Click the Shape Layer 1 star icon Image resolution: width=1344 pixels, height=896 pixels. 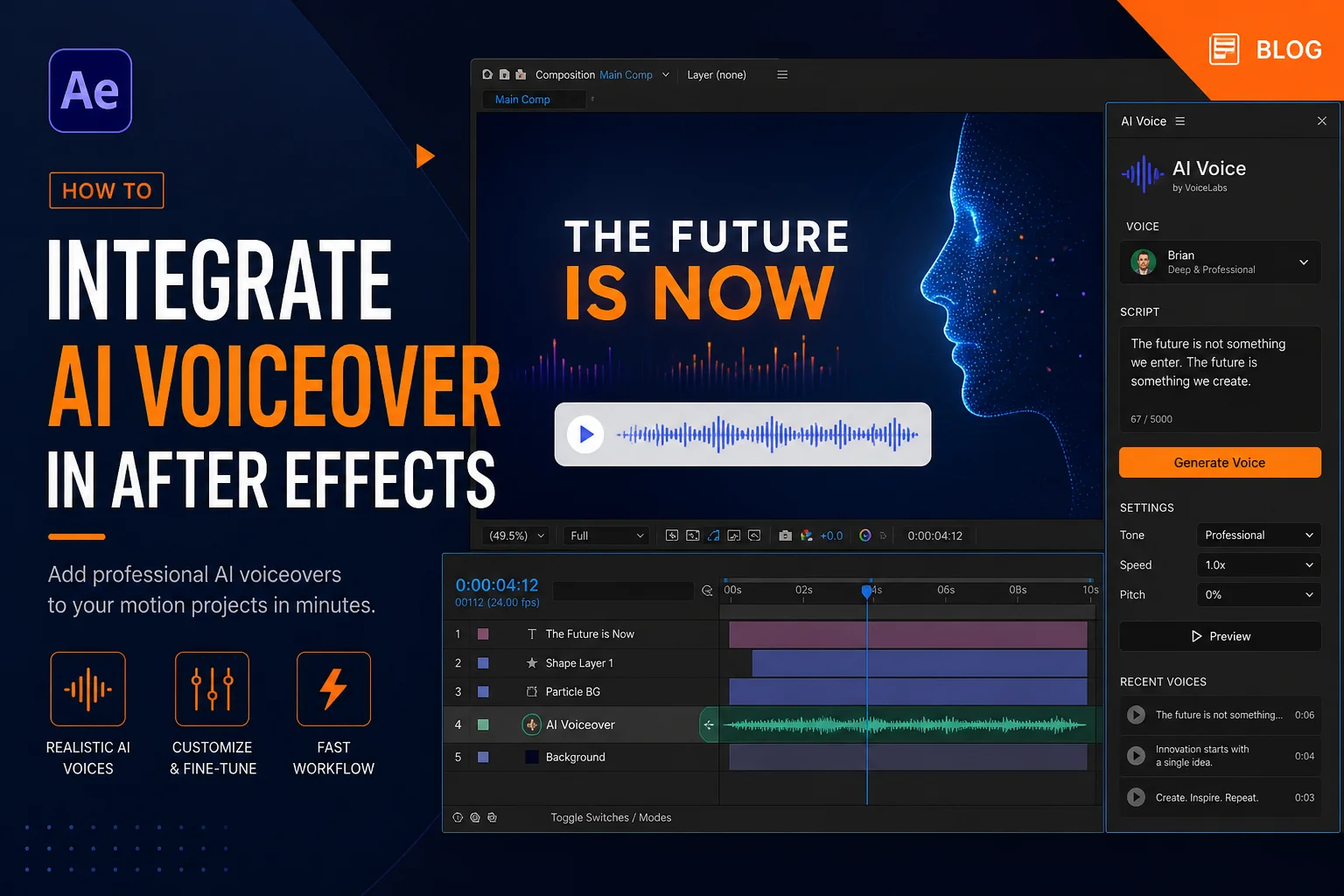tap(532, 662)
